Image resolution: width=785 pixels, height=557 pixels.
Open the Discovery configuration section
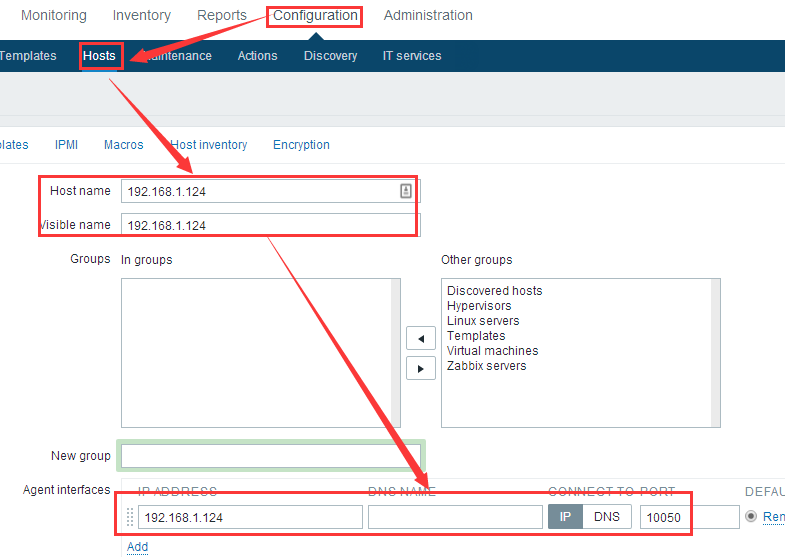tap(330, 56)
